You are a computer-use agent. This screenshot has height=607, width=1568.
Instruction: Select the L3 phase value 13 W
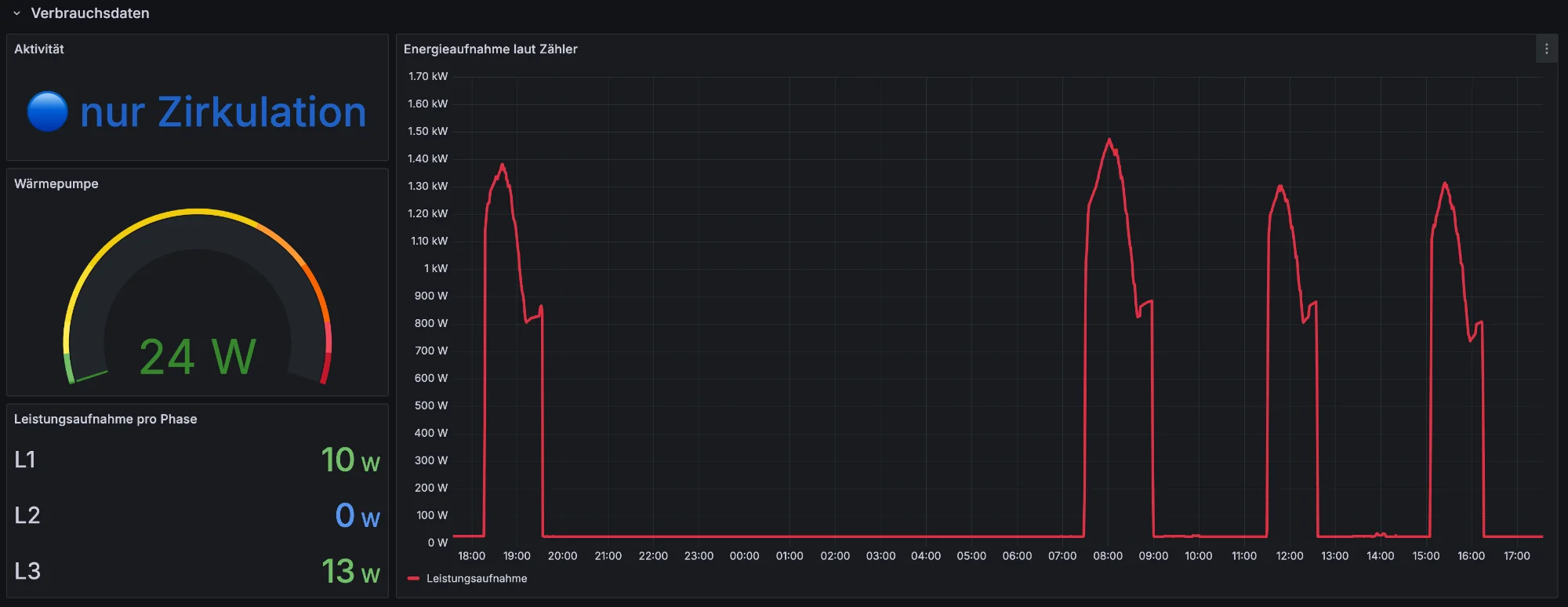350,571
